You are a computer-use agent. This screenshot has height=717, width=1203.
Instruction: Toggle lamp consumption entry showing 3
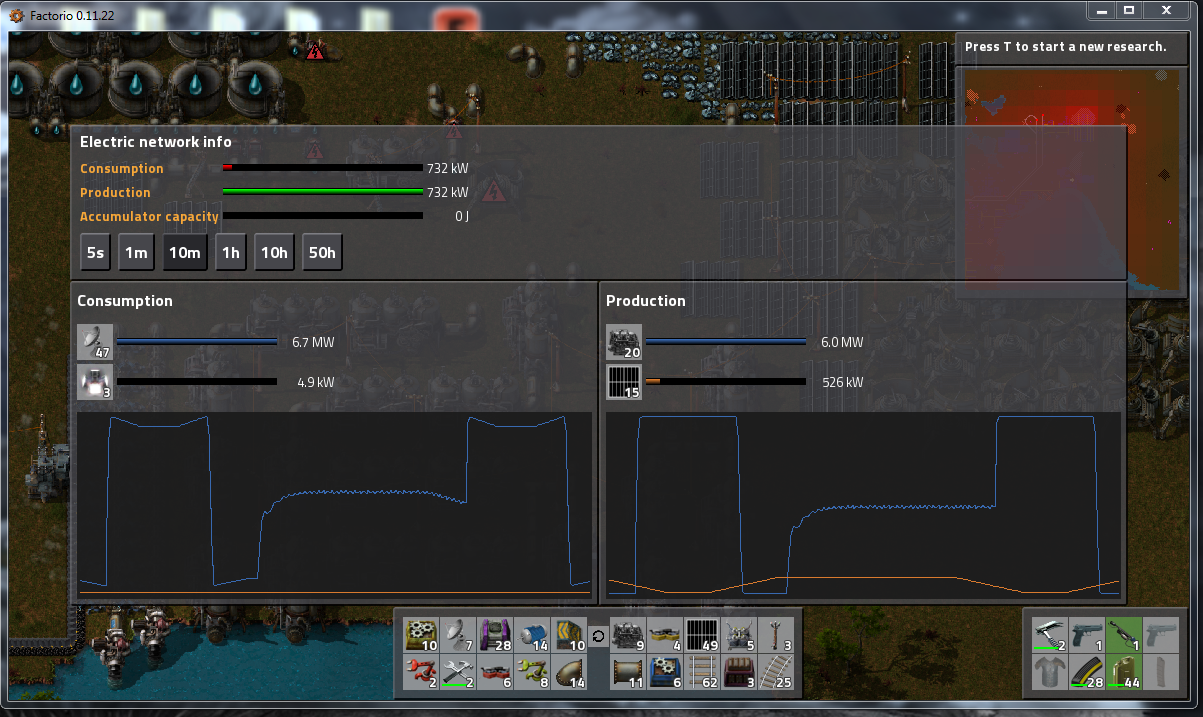click(95, 382)
